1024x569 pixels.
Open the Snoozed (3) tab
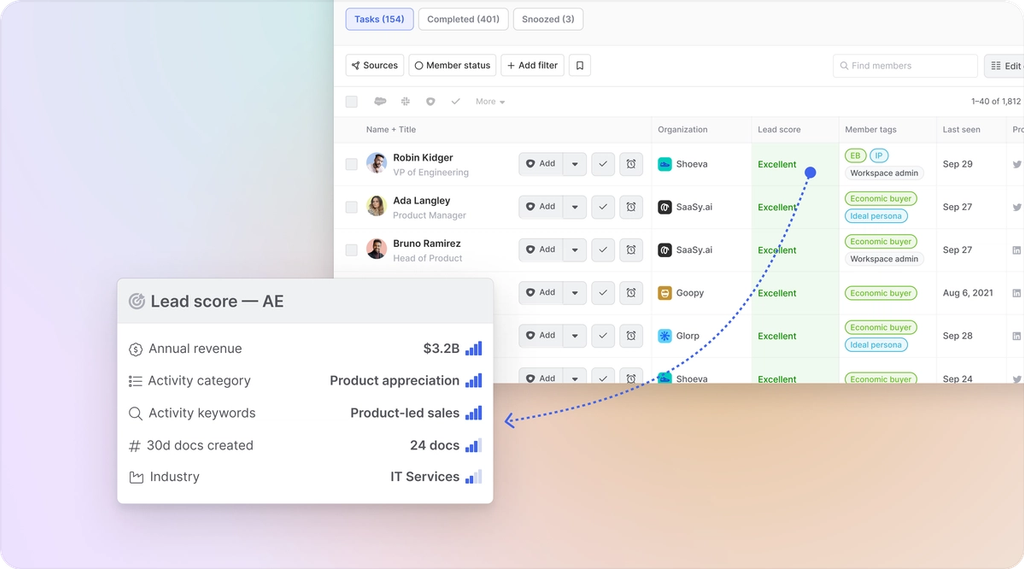coord(548,19)
